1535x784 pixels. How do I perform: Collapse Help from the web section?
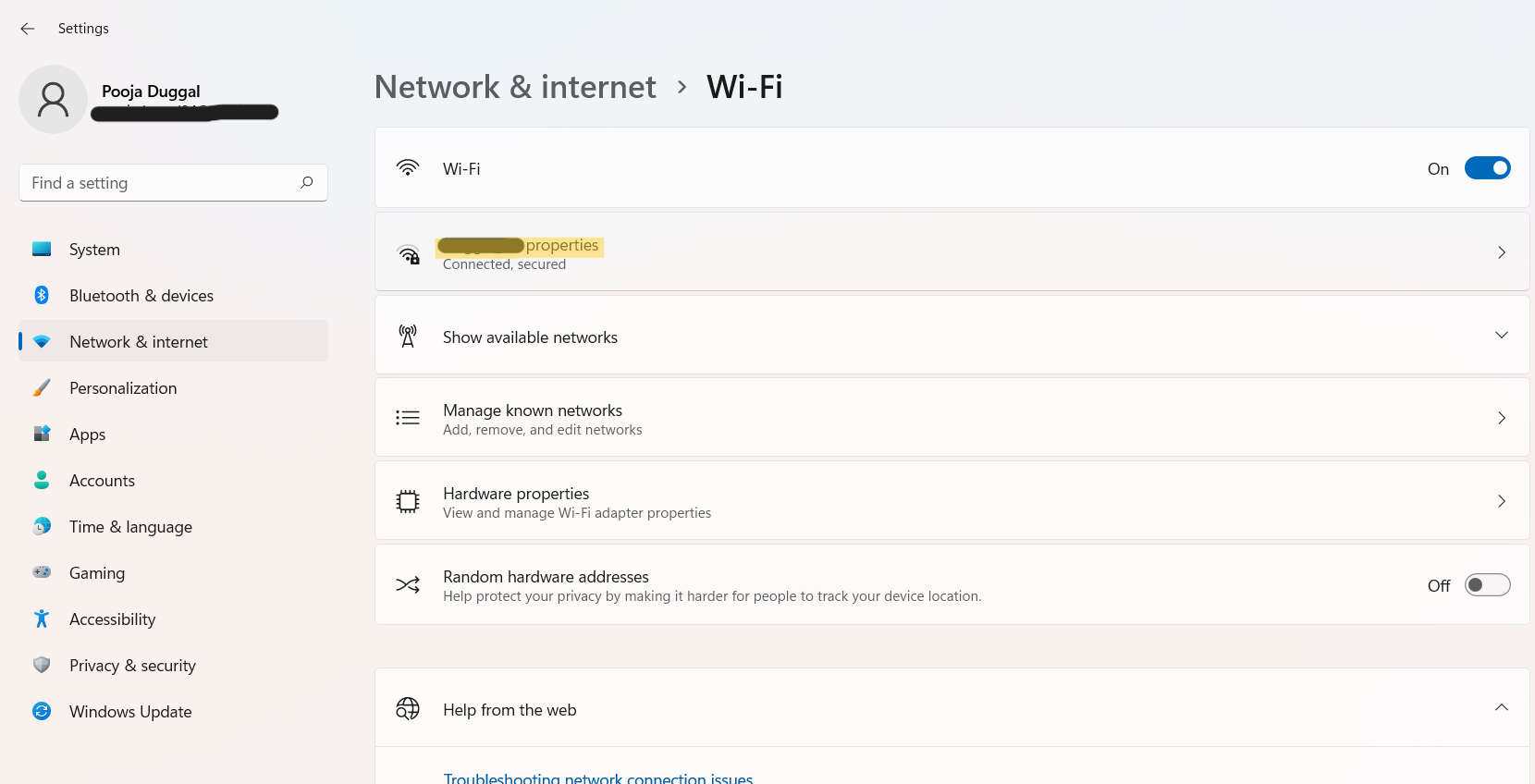click(x=1501, y=708)
